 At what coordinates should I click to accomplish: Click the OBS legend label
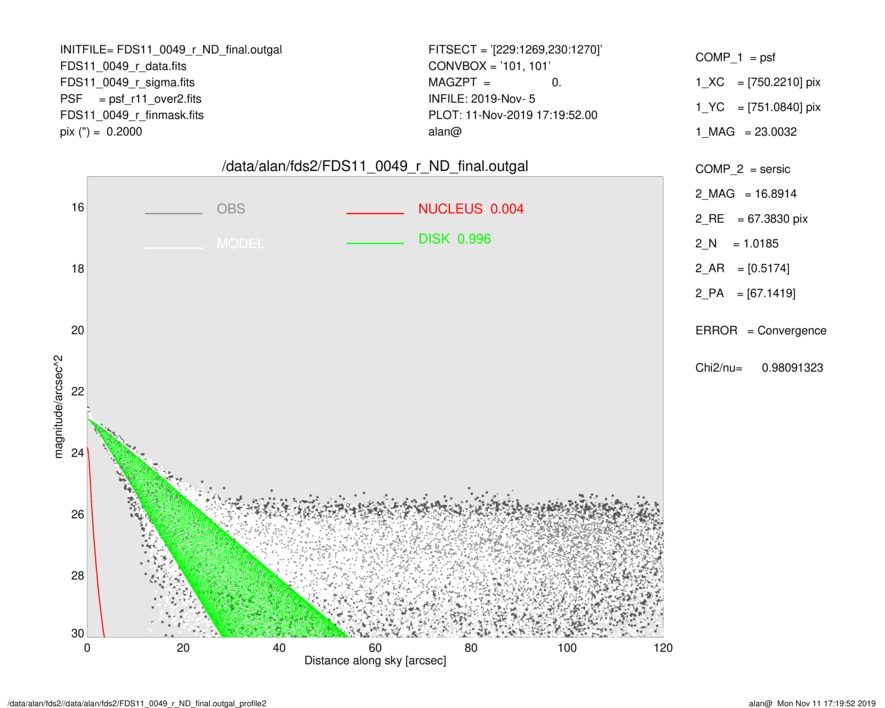click(x=231, y=209)
